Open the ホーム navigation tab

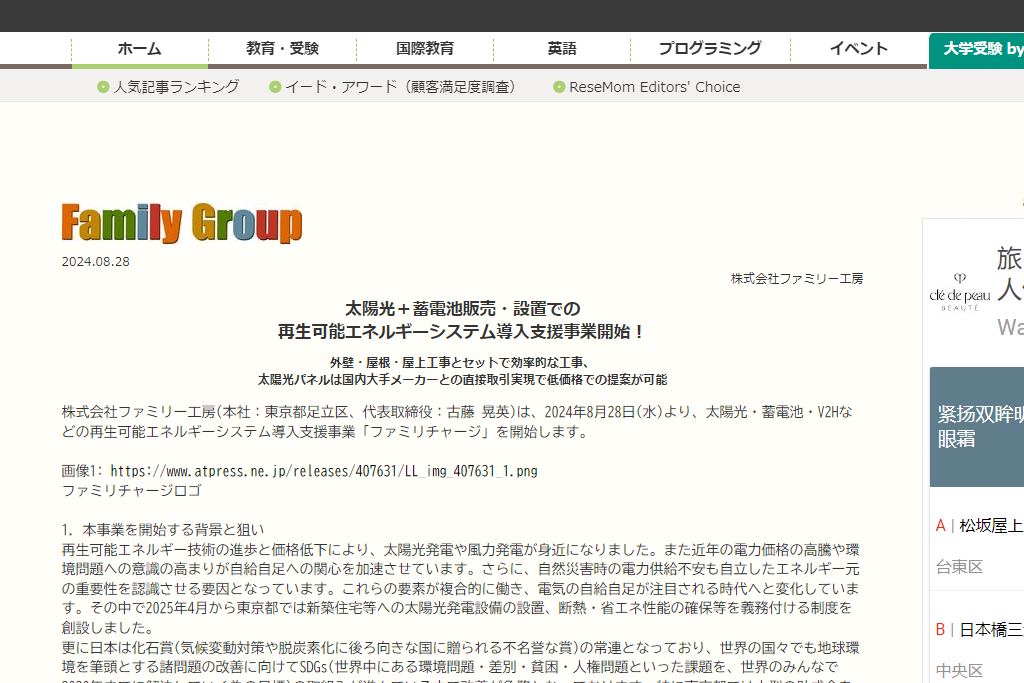click(140, 49)
